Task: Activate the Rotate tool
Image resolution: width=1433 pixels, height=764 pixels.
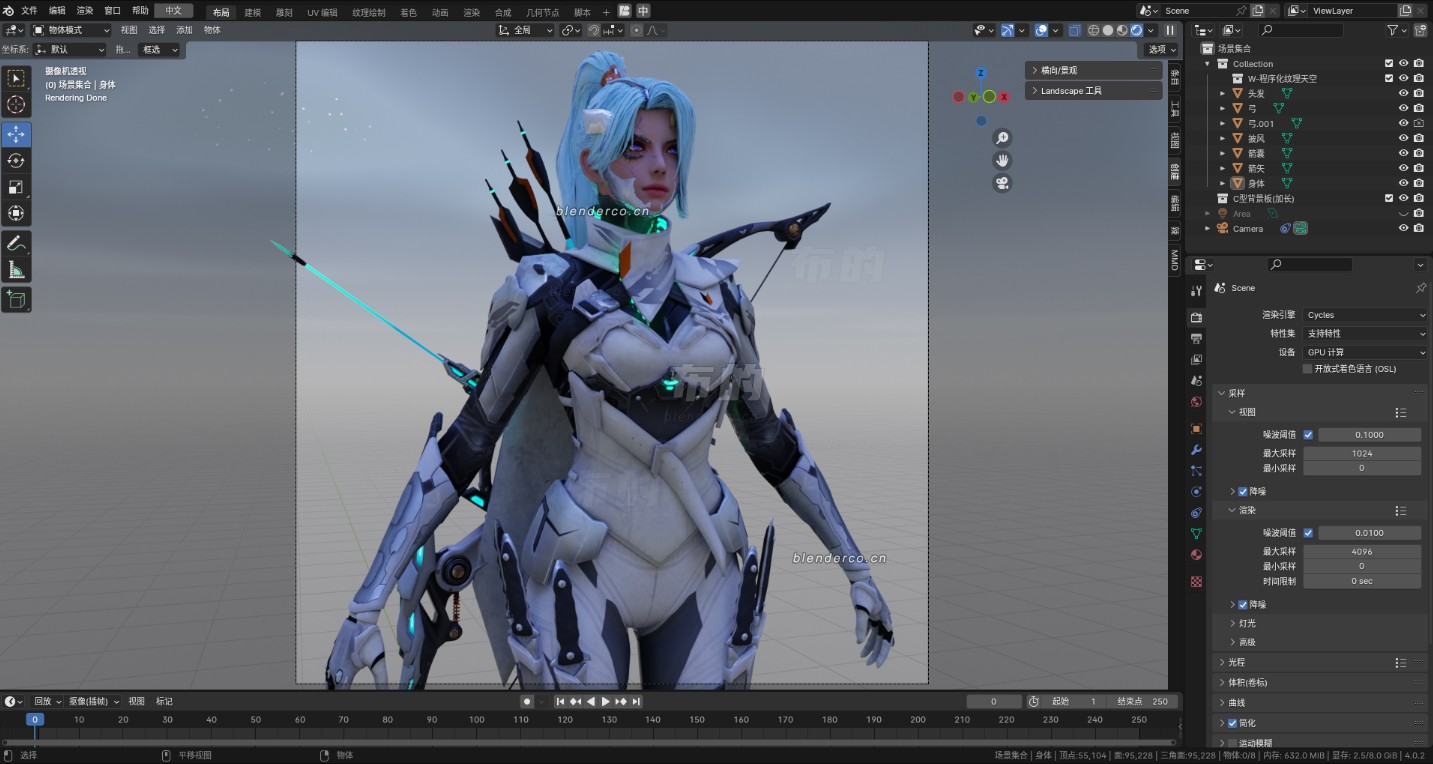Action: (x=16, y=161)
